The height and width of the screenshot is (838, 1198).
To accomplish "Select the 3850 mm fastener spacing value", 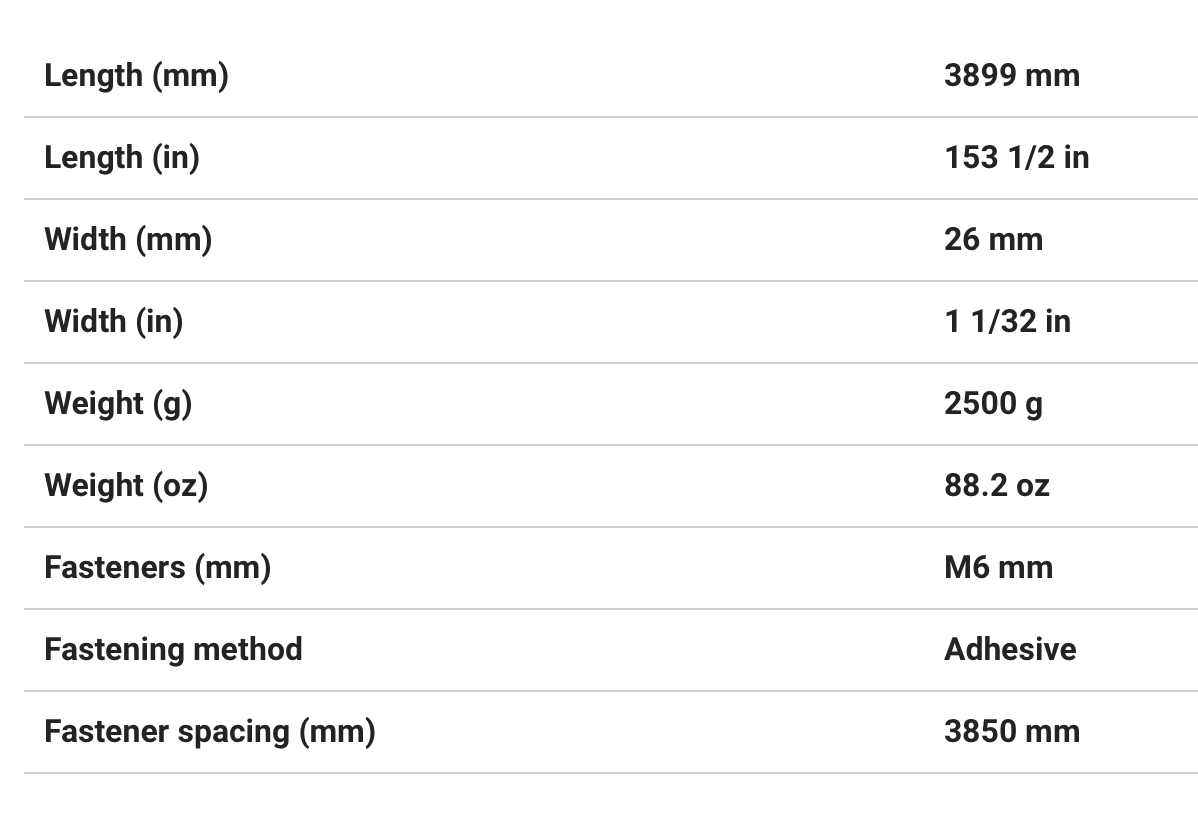I will [x=1011, y=732].
